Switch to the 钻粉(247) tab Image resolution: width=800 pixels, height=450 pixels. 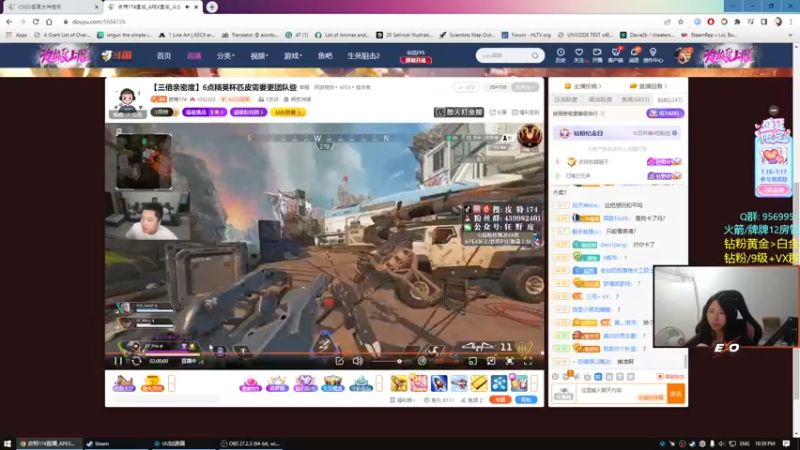pyautogui.click(x=669, y=100)
